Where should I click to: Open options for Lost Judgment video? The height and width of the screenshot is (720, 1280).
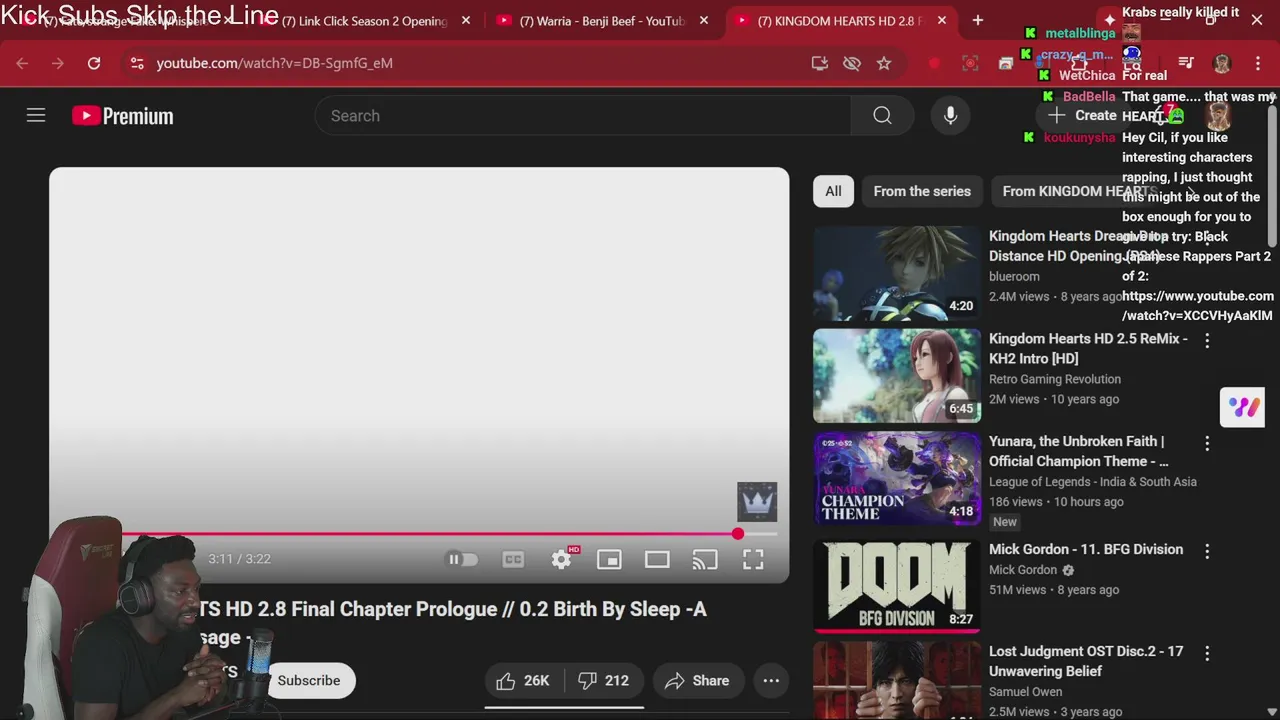coord(1207,653)
